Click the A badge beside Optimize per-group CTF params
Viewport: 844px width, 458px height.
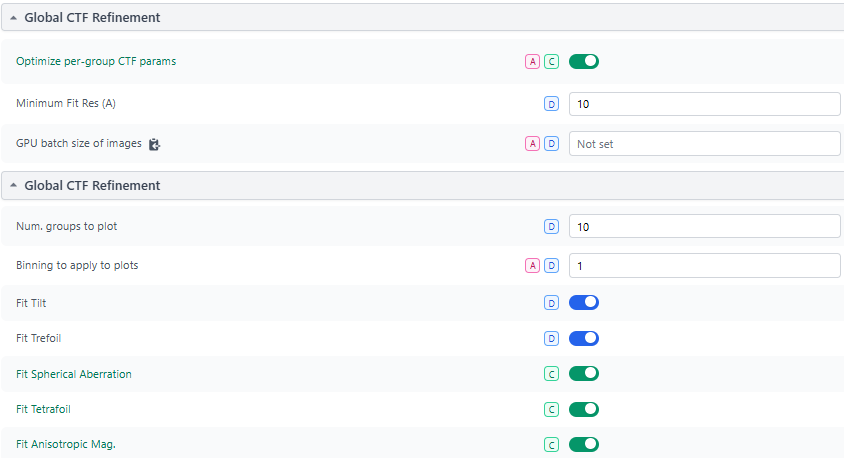pyautogui.click(x=532, y=62)
